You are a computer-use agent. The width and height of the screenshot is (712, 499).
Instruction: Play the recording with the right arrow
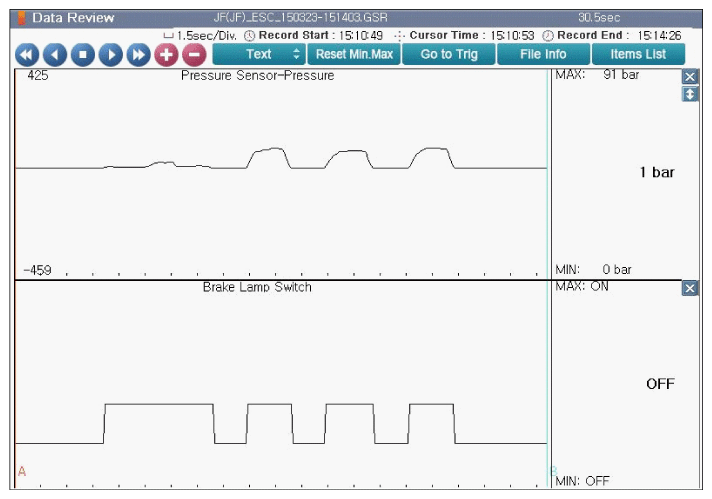pos(111,55)
